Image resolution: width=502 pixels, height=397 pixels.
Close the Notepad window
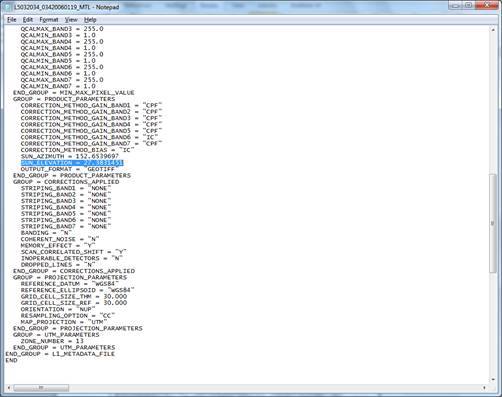pyautogui.click(x=486, y=5)
